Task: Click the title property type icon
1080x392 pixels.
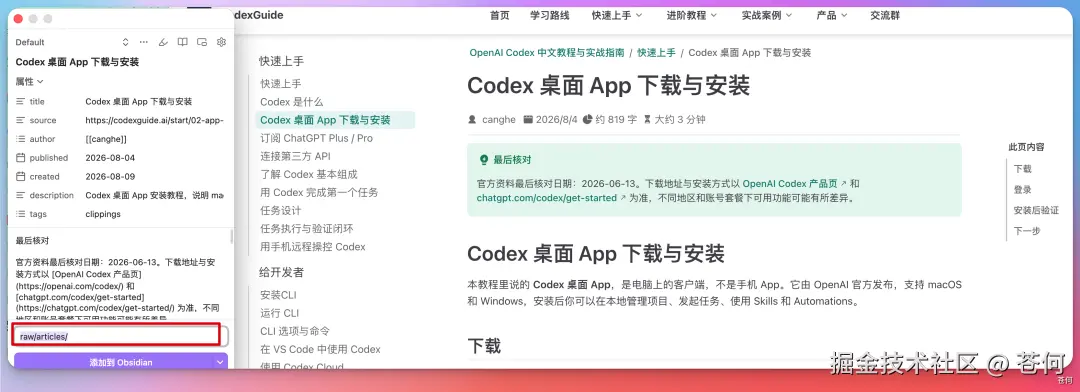Action: pyautogui.click(x=21, y=101)
